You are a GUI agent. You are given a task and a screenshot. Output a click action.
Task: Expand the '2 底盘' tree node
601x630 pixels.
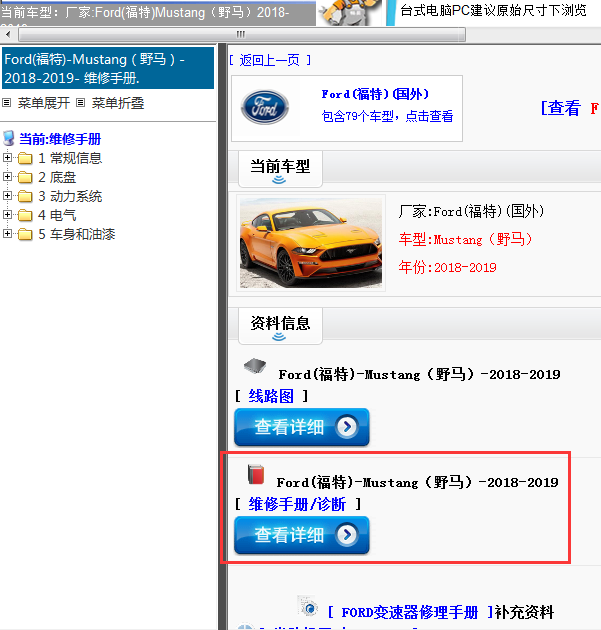point(7,177)
